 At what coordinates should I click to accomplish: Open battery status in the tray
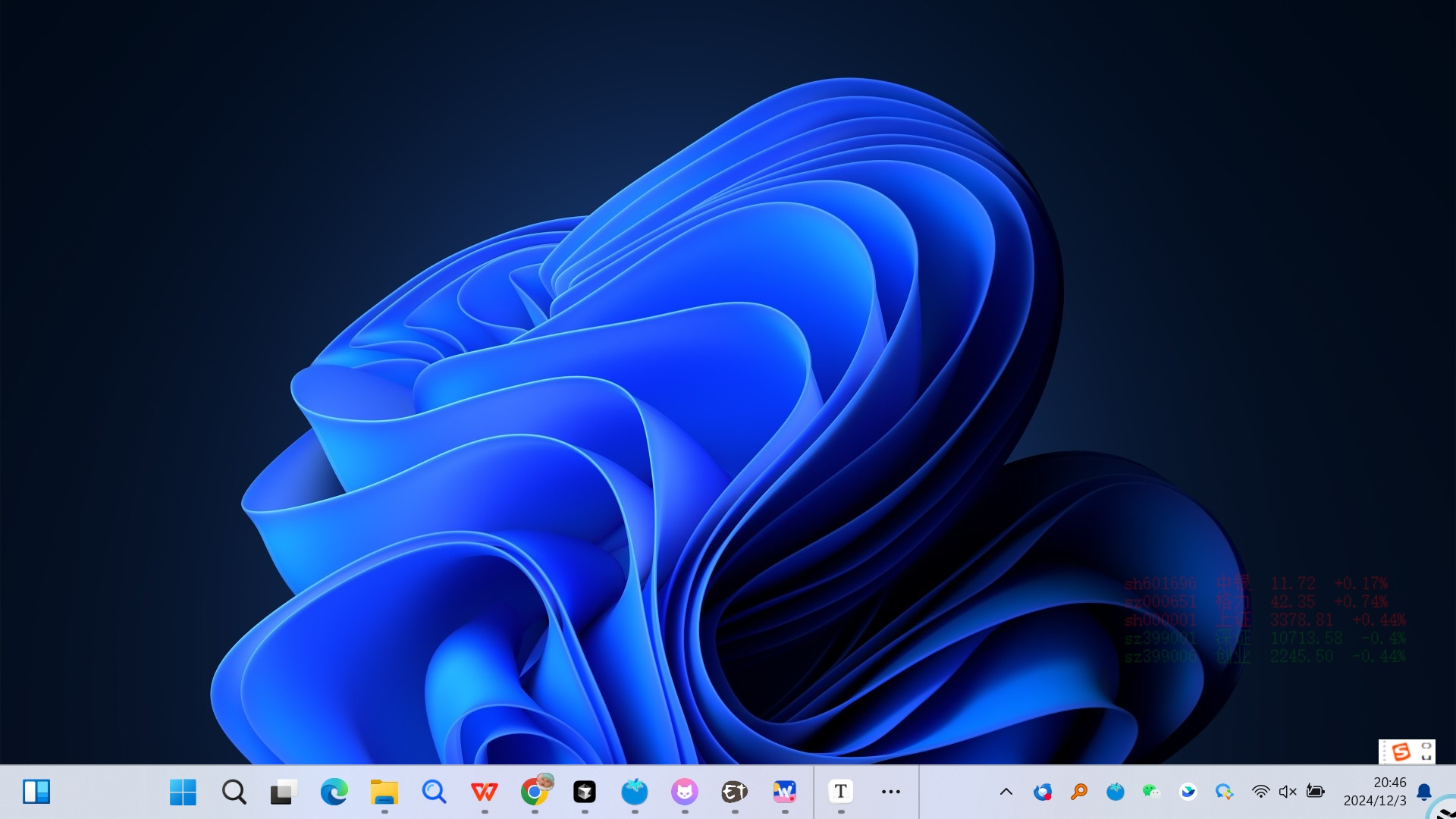click(x=1315, y=792)
